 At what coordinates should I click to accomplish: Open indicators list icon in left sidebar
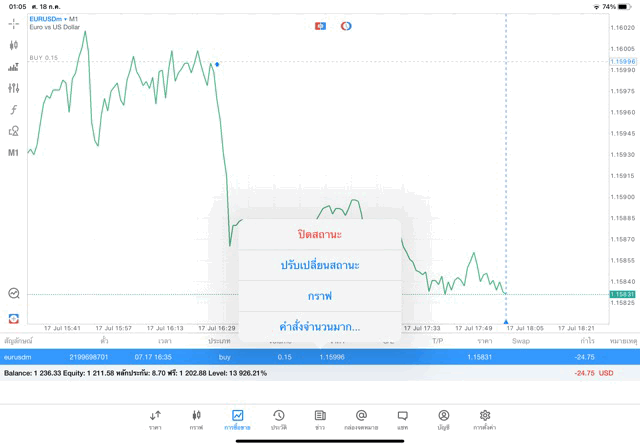14,67
